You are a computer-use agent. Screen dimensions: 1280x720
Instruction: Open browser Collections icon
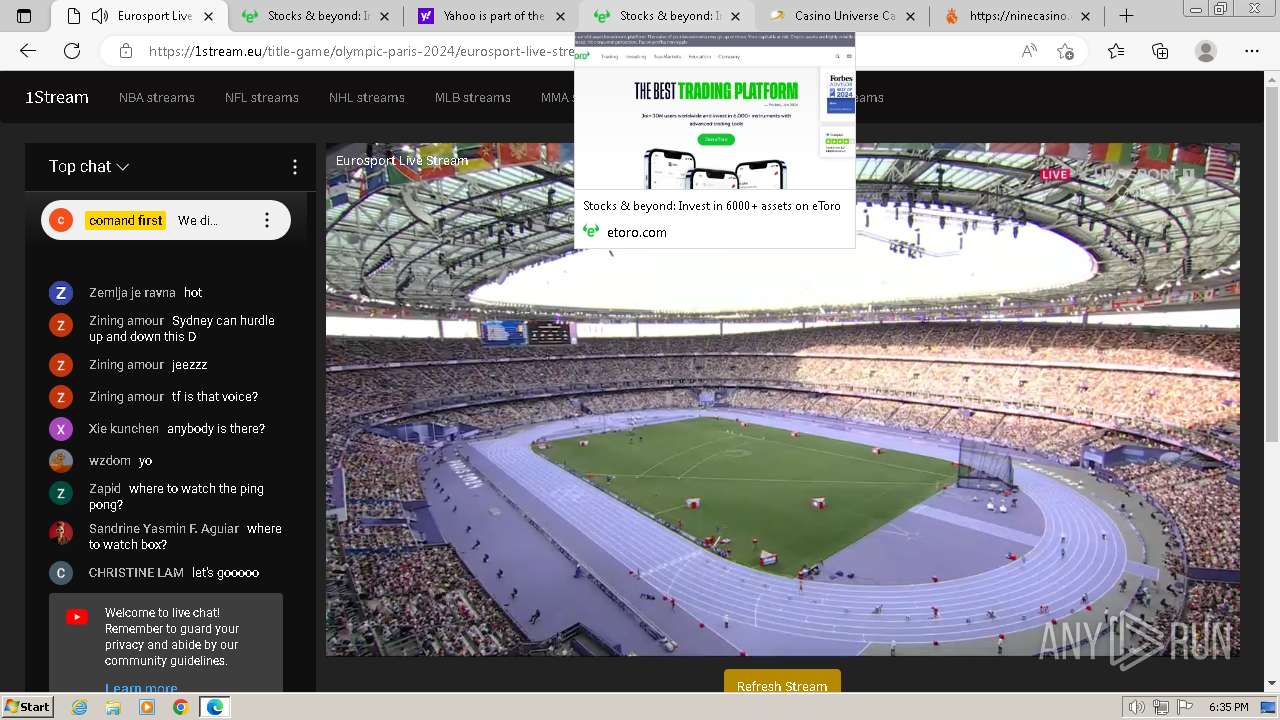click(x=1160, y=51)
